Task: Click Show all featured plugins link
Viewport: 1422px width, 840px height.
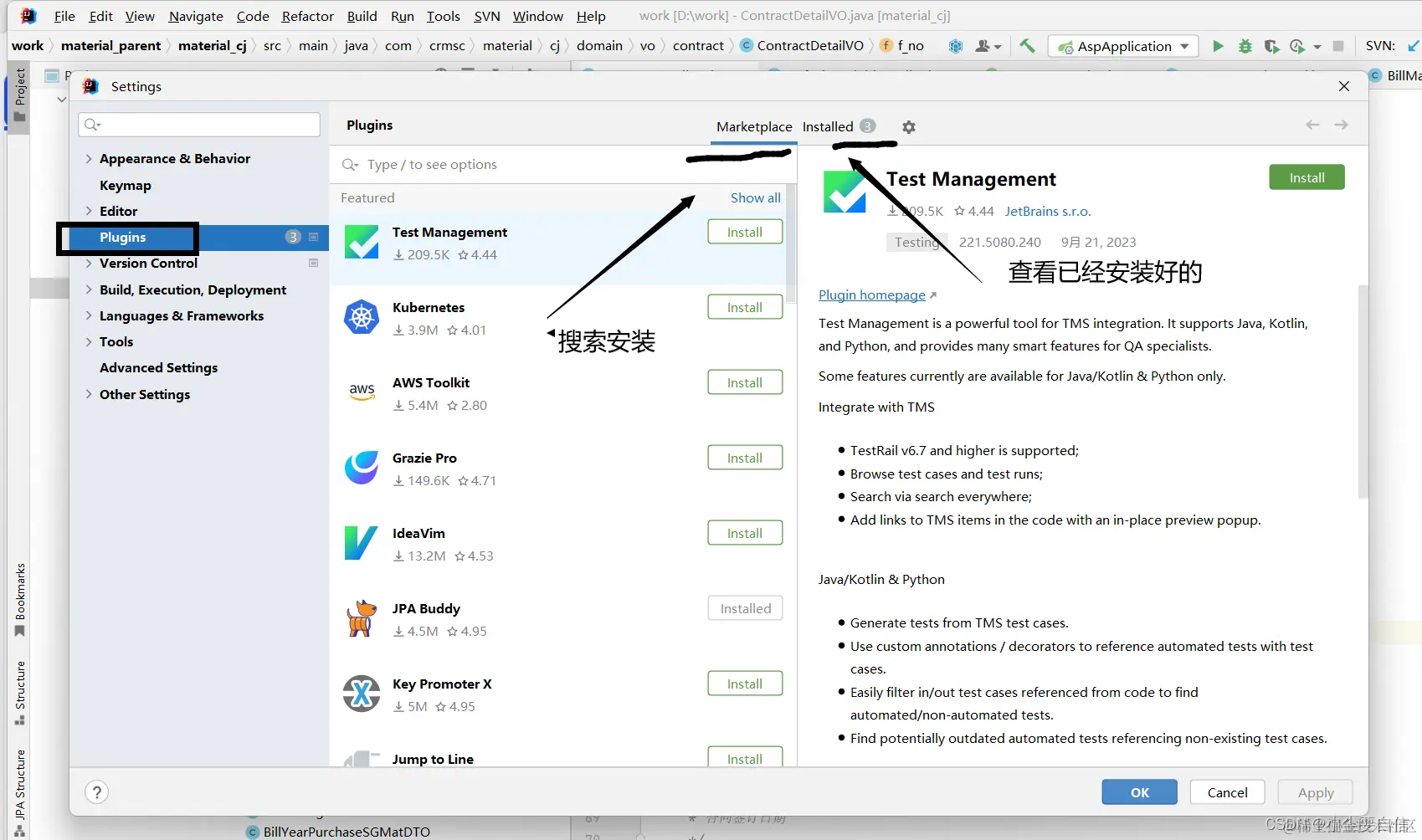Action: point(755,197)
